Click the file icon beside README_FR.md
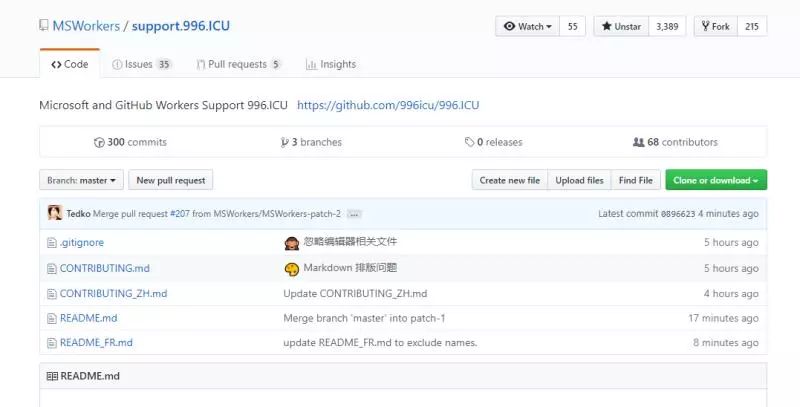This screenshot has height=407, width=800. [52, 343]
